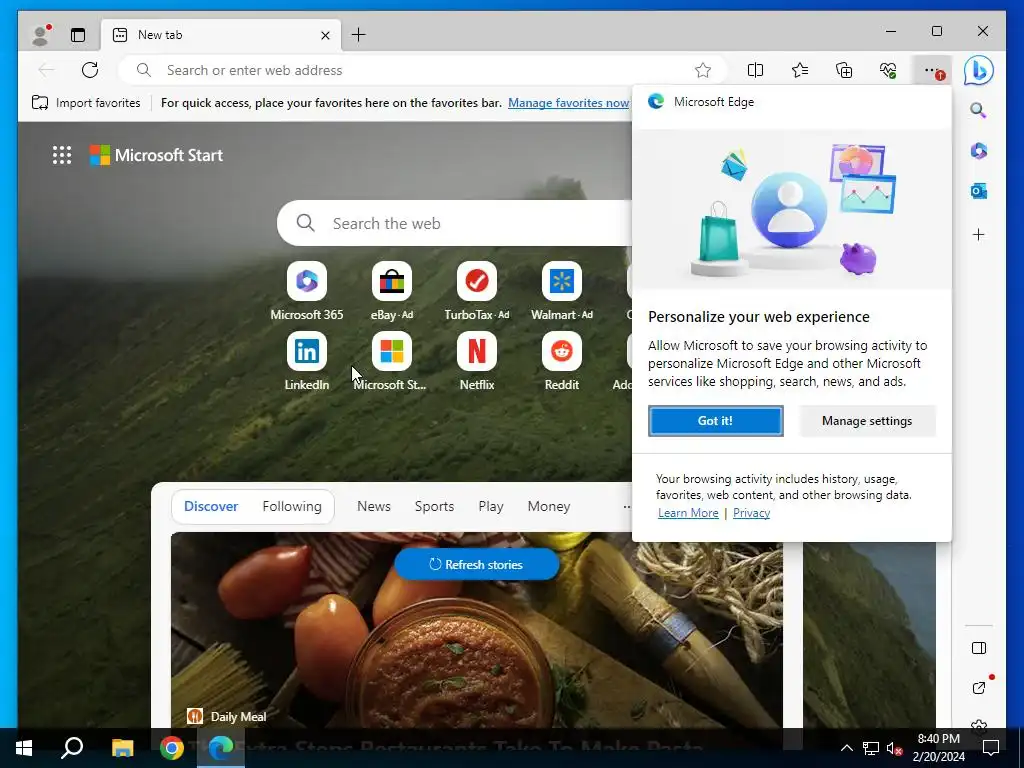Open Collections icon in toolbar
This screenshot has width=1024, height=768.
pyautogui.click(x=844, y=70)
